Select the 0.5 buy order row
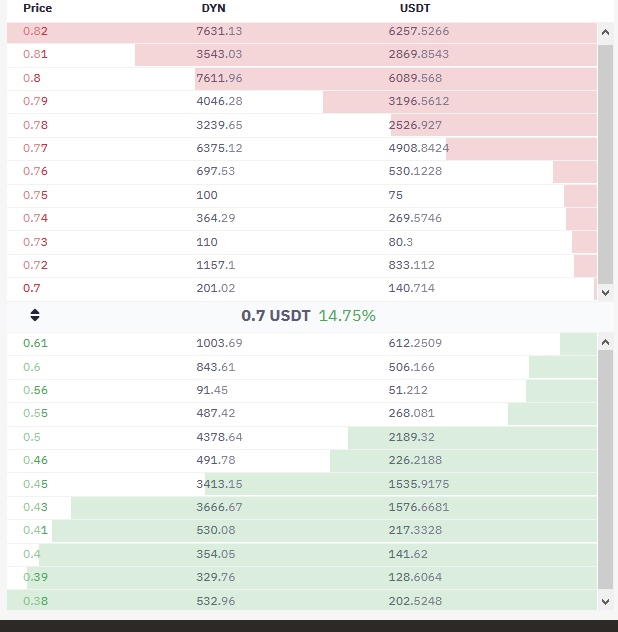This screenshot has width=618, height=632. pyautogui.click(x=302, y=437)
